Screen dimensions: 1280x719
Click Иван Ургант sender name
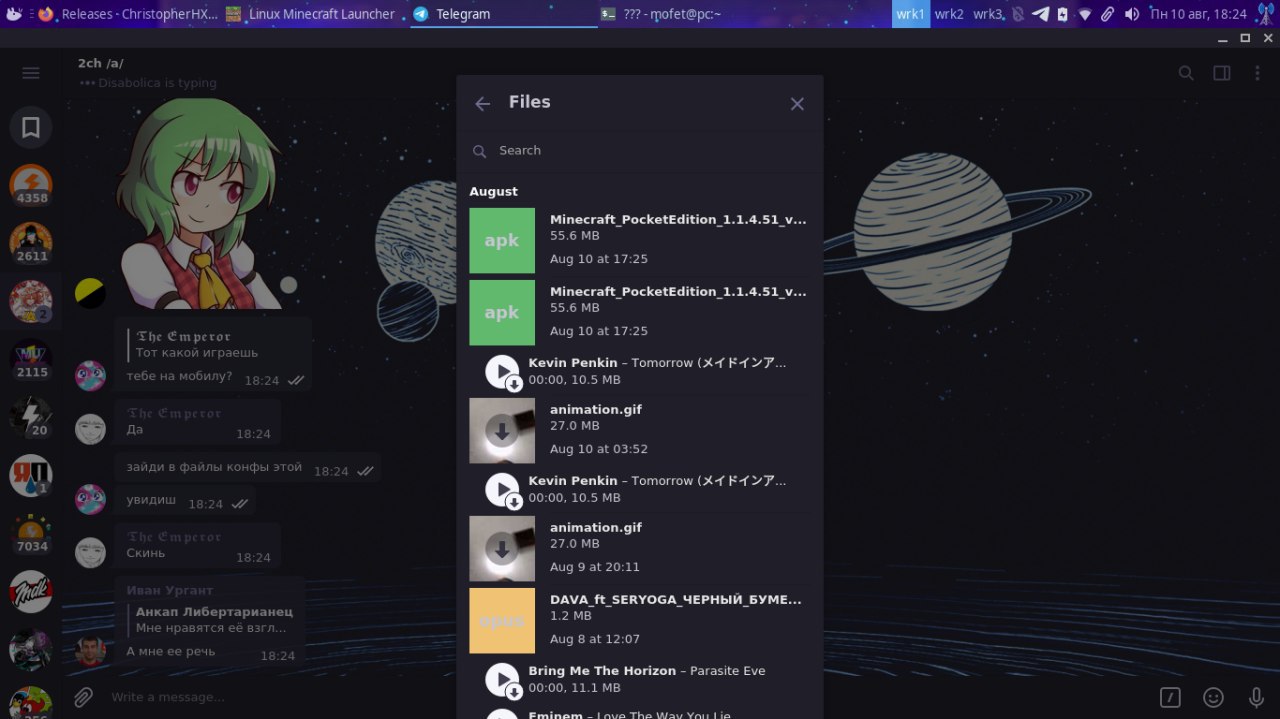pos(170,590)
